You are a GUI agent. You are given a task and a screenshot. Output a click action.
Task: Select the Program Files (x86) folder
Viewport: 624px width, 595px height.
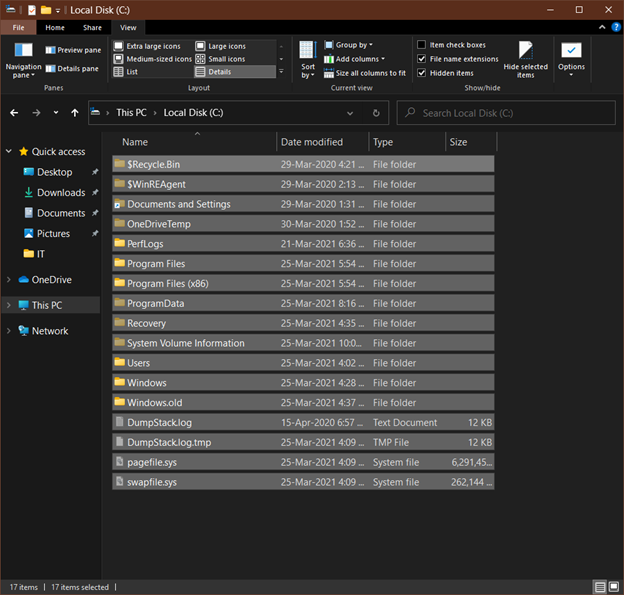pos(303,283)
